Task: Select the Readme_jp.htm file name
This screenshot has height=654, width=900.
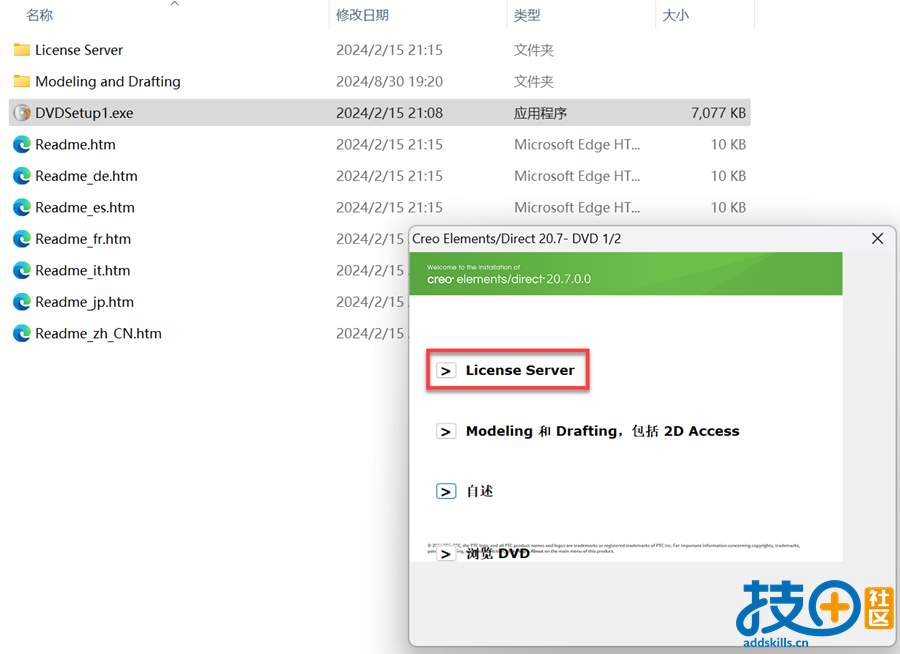Action: click(x=84, y=303)
